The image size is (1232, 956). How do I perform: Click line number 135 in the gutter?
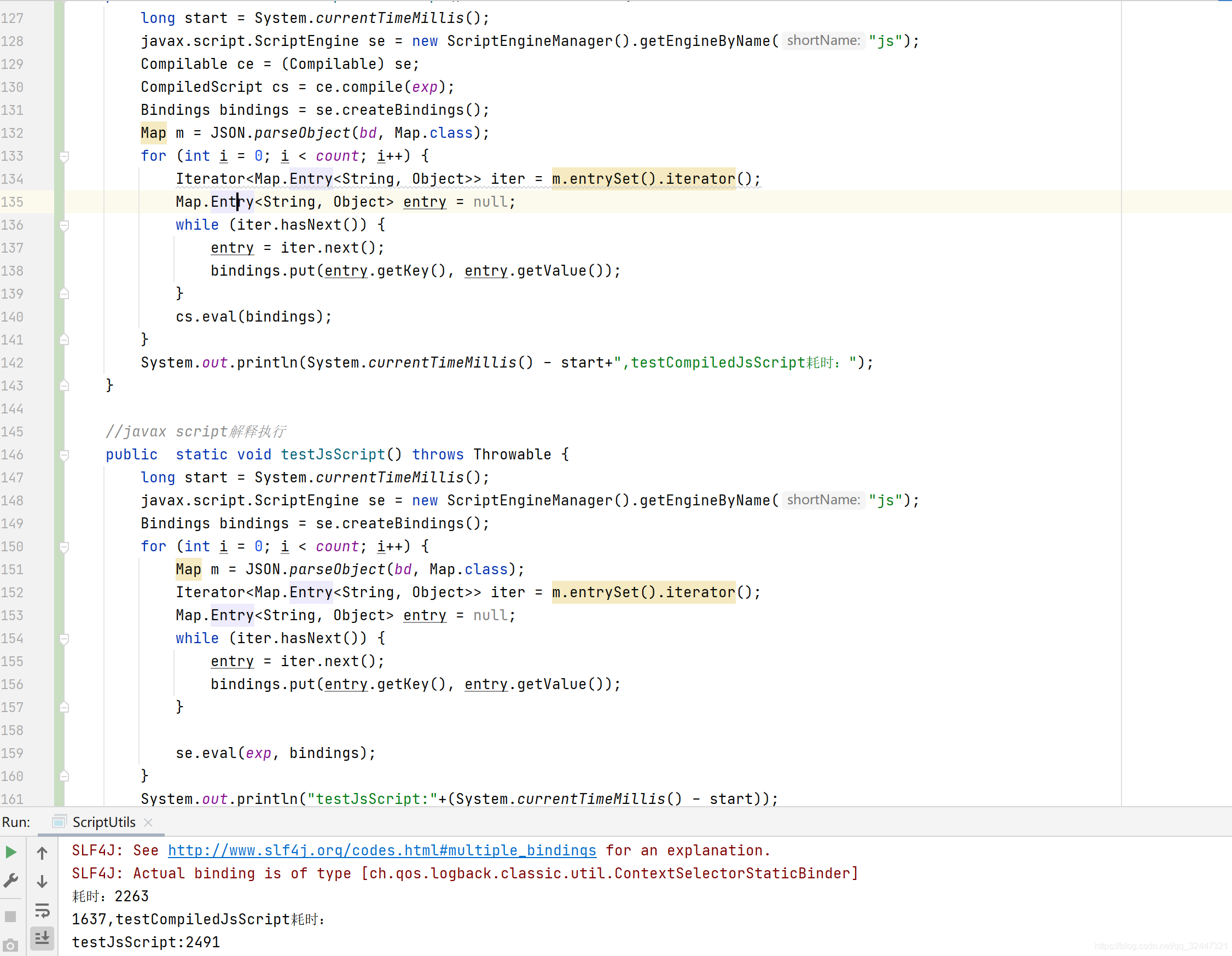coord(13,202)
